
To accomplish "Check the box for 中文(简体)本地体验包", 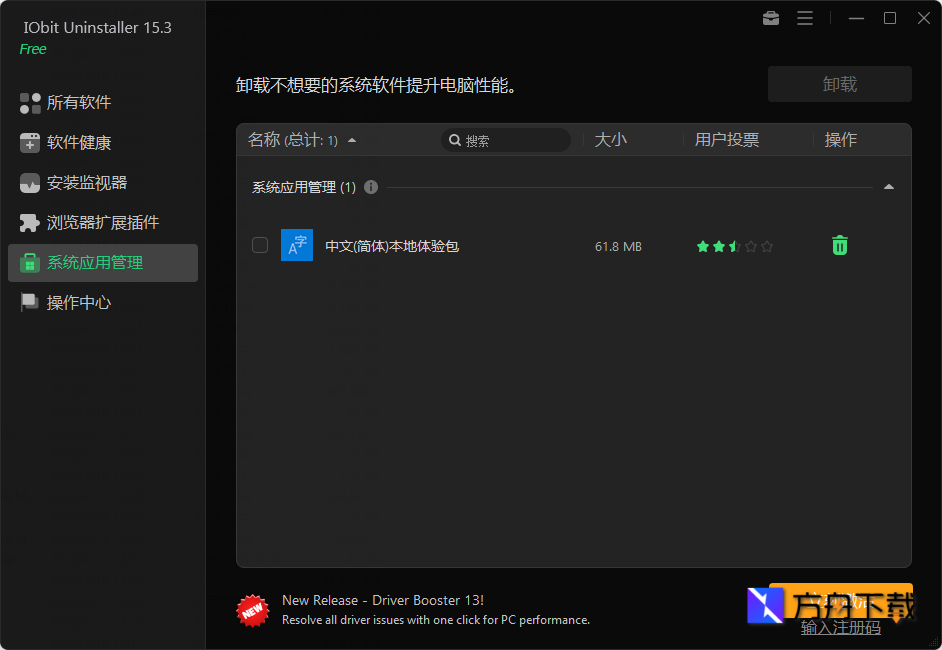I will point(260,245).
